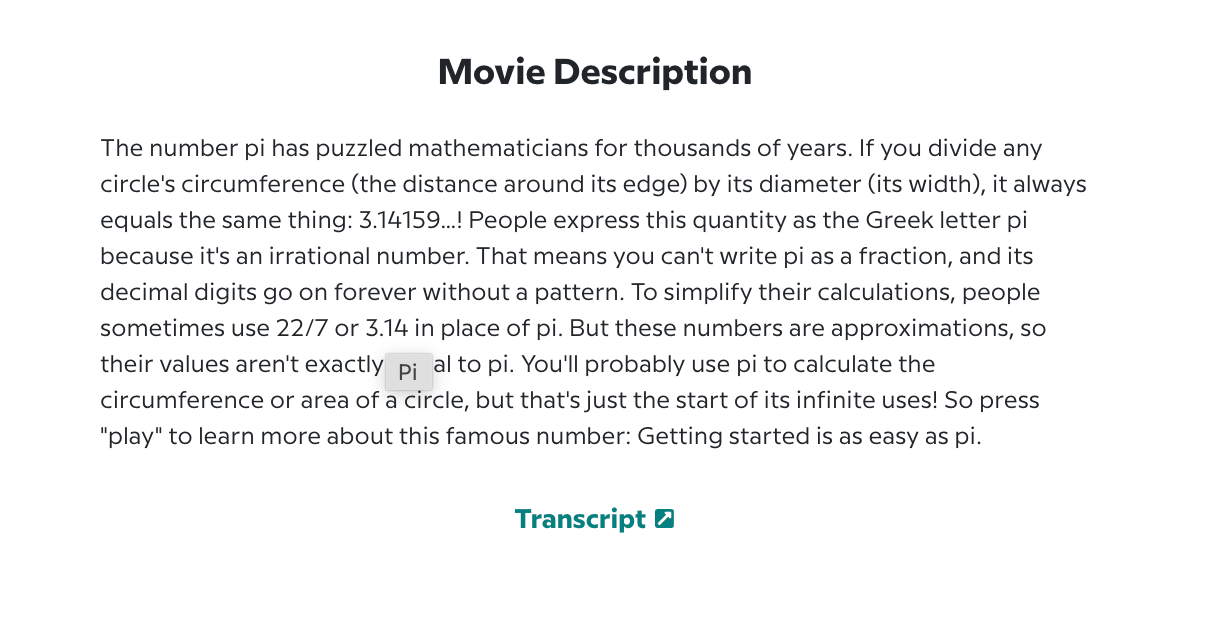Open the Transcript link
The width and height of the screenshot is (1214, 638).
580,519
